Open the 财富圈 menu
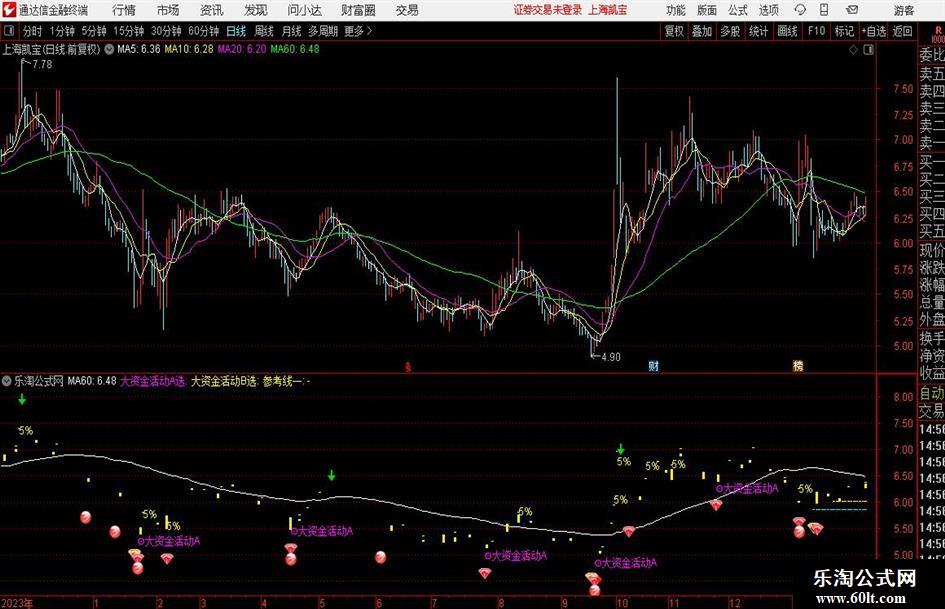Viewport: 945px width, 609px height. pos(359,10)
